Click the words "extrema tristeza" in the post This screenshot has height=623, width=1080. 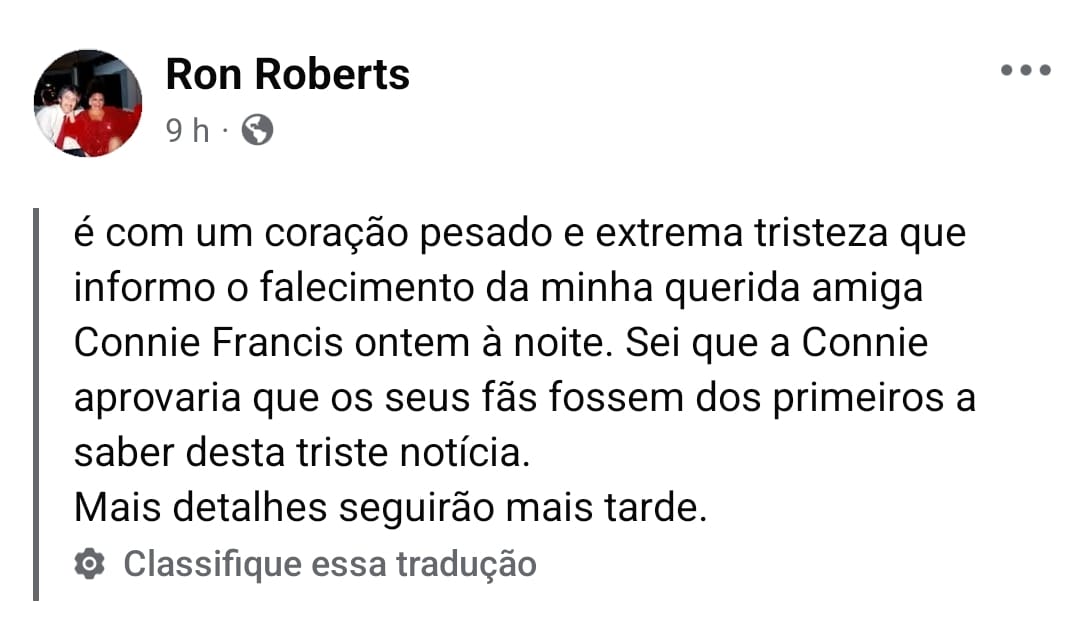741,233
